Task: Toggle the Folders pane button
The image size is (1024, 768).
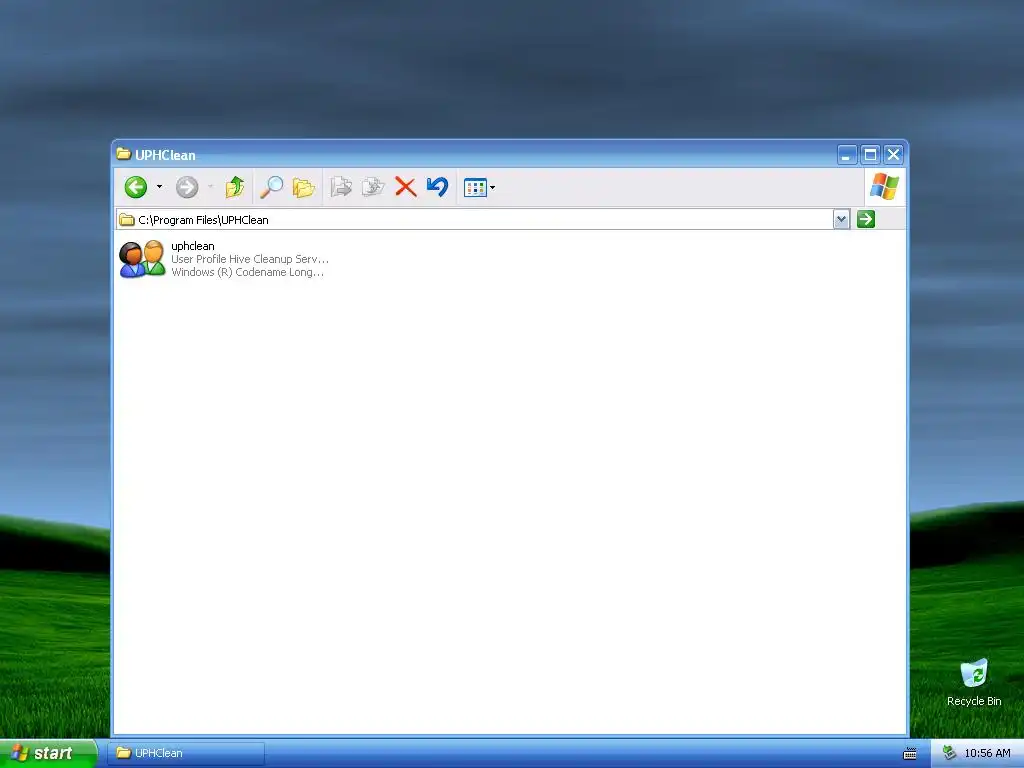Action: [x=303, y=187]
